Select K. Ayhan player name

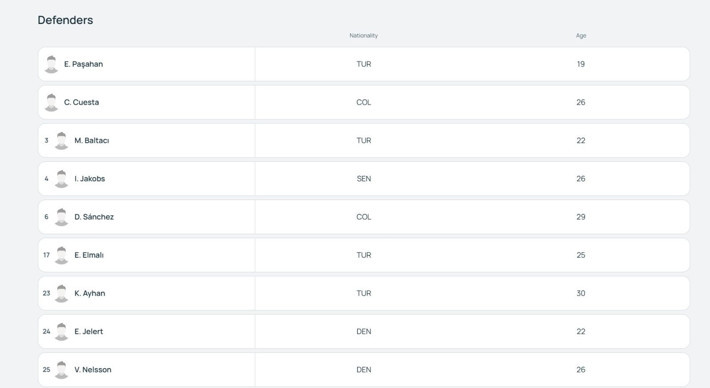tap(90, 293)
